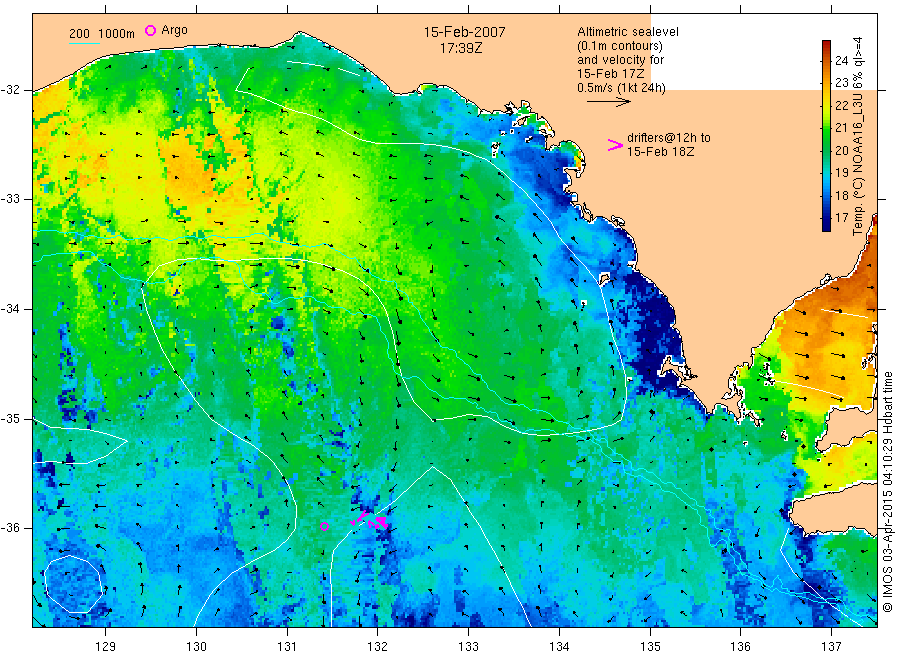Click latitude axis label -34
Image resolution: width=900 pixels, height=660 pixels.
click(10, 309)
